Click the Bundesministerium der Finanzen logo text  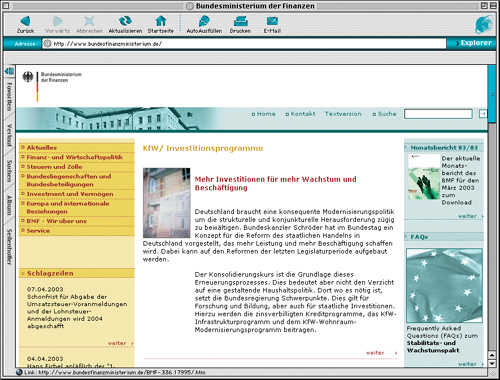[x=61, y=77]
